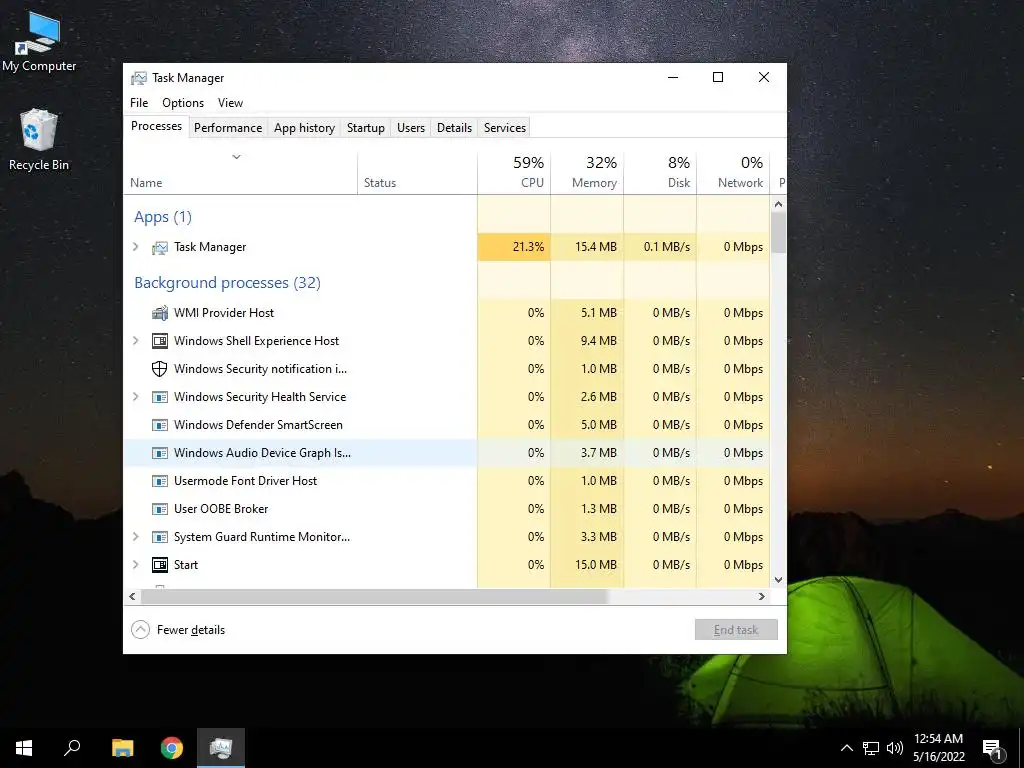
Task: Switch to the Details tab
Action: coord(455,128)
